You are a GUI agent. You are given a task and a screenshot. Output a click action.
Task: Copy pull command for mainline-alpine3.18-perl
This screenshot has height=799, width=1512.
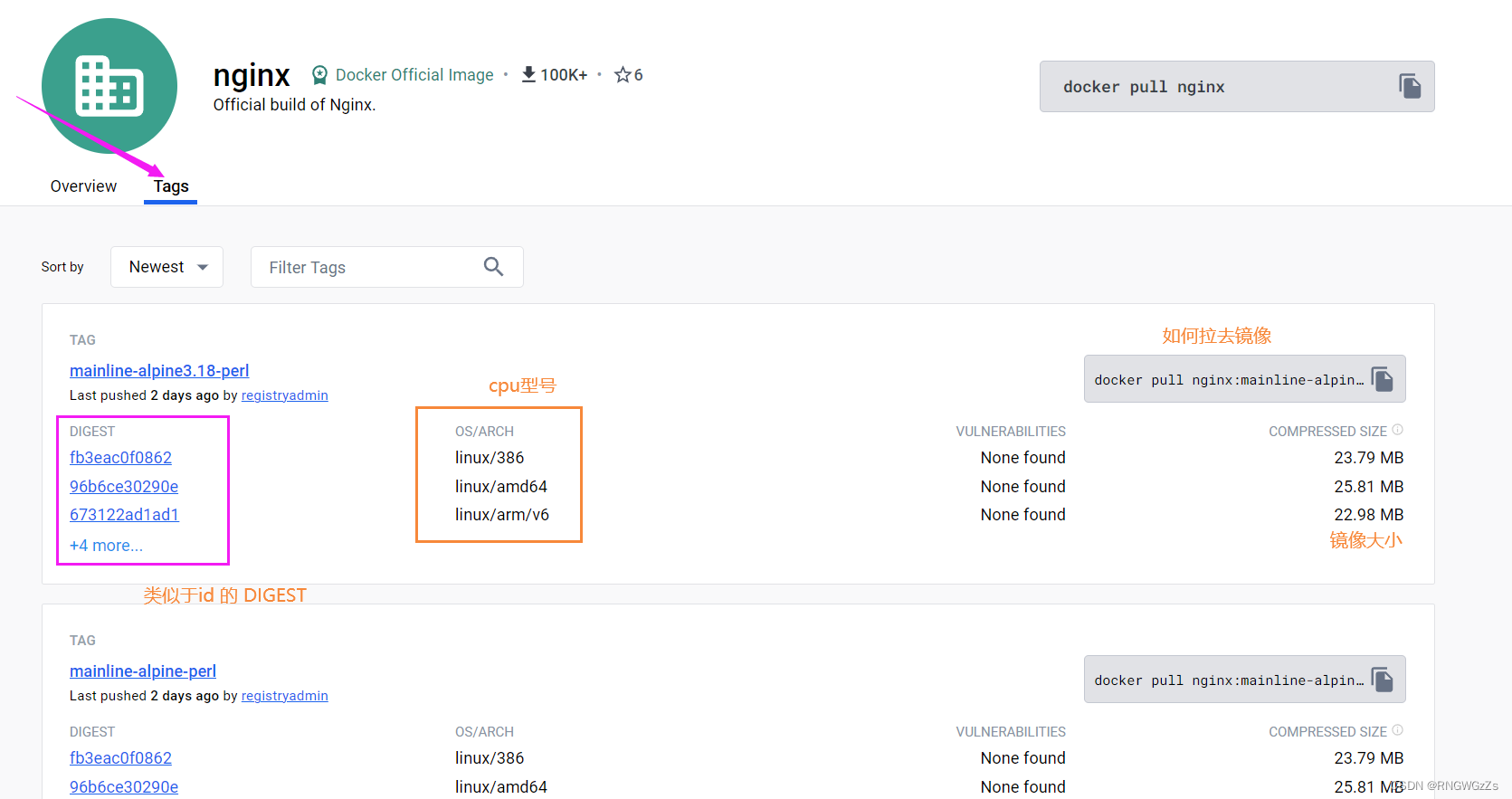[1383, 379]
